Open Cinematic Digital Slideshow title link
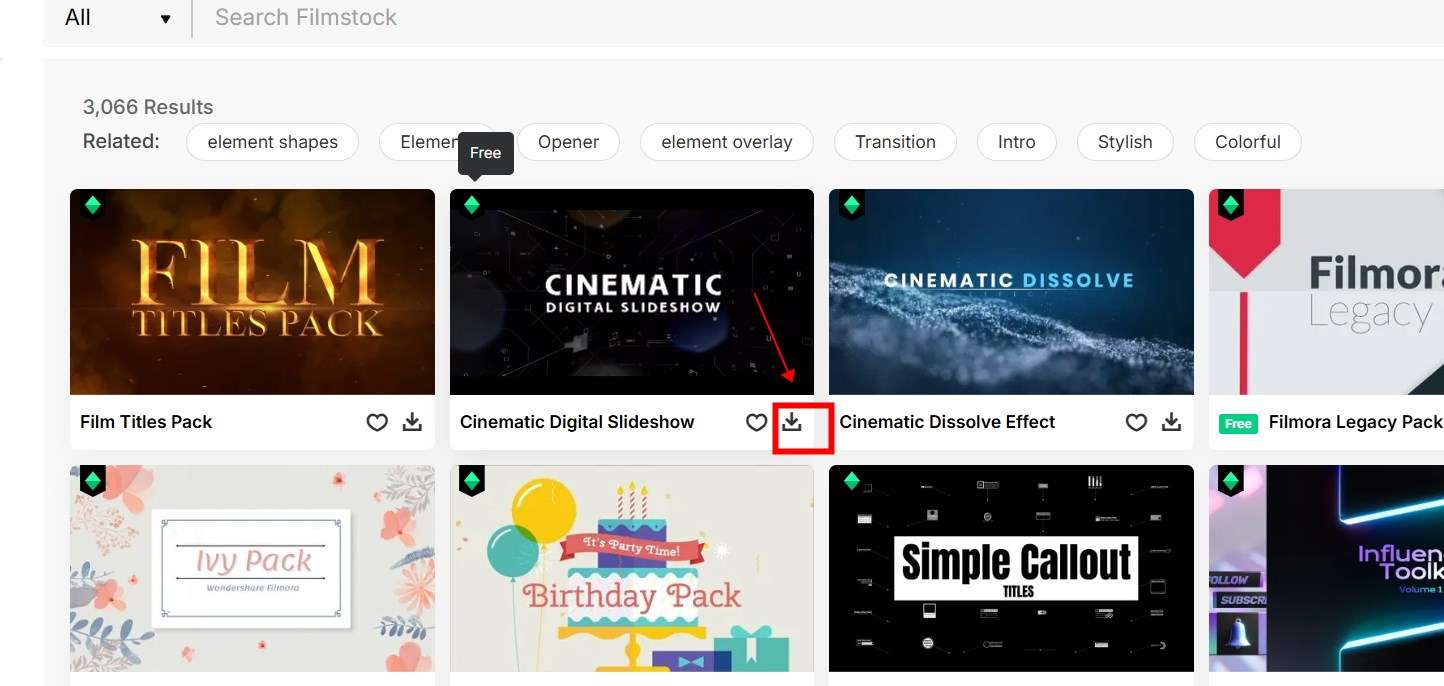The height and width of the screenshot is (686, 1444). pyautogui.click(x=577, y=422)
